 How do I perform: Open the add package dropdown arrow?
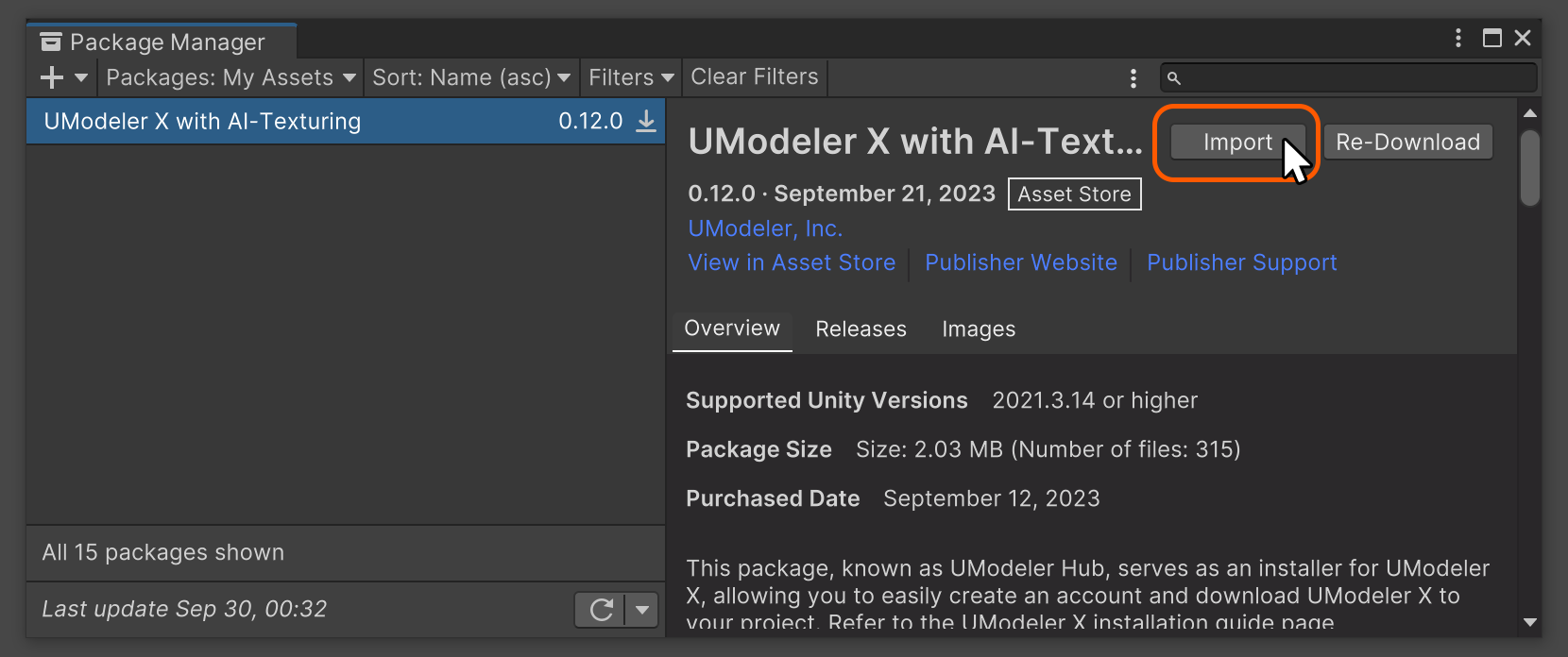(81, 77)
